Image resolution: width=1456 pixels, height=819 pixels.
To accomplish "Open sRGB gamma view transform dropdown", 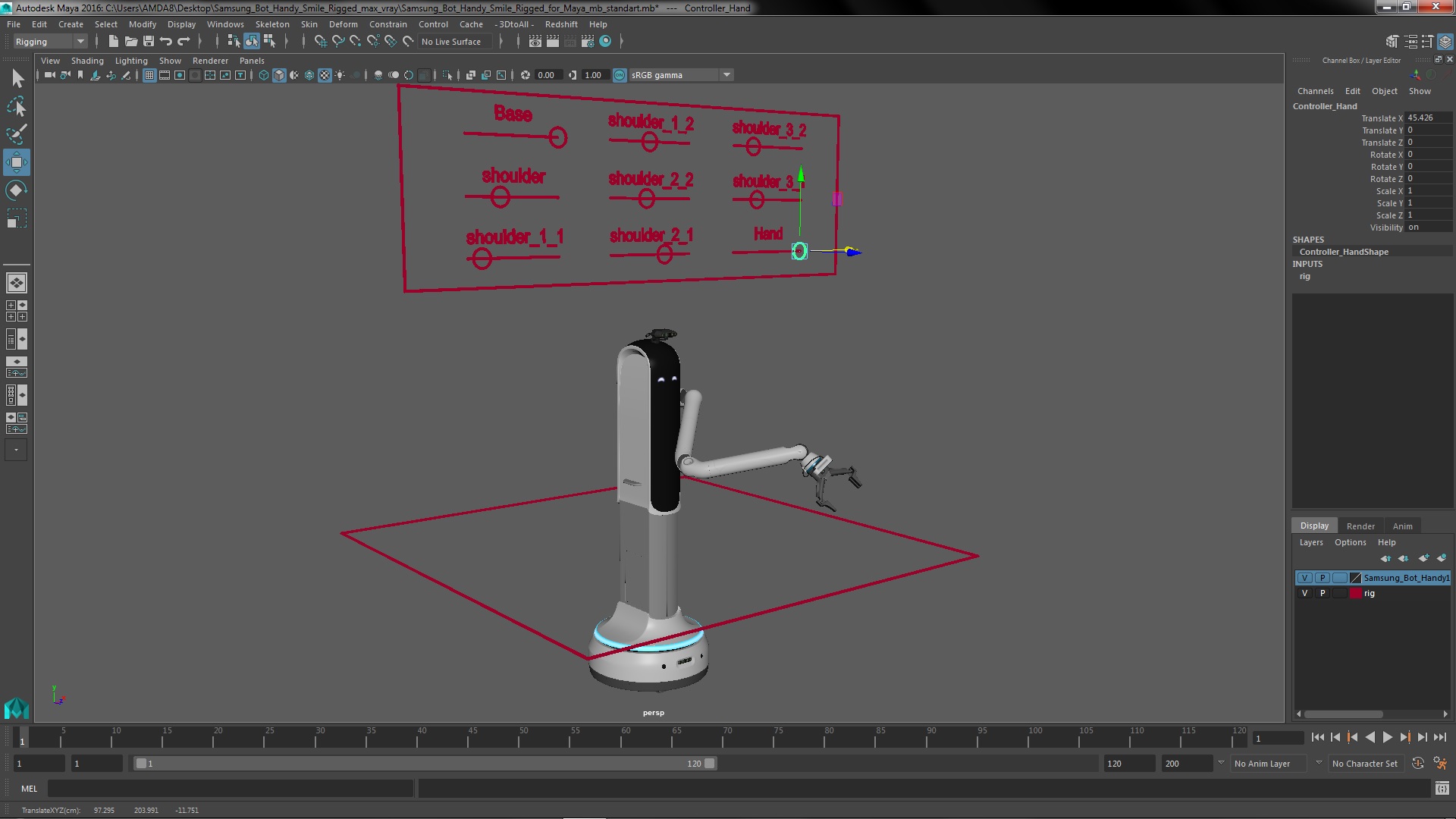I will (x=726, y=75).
